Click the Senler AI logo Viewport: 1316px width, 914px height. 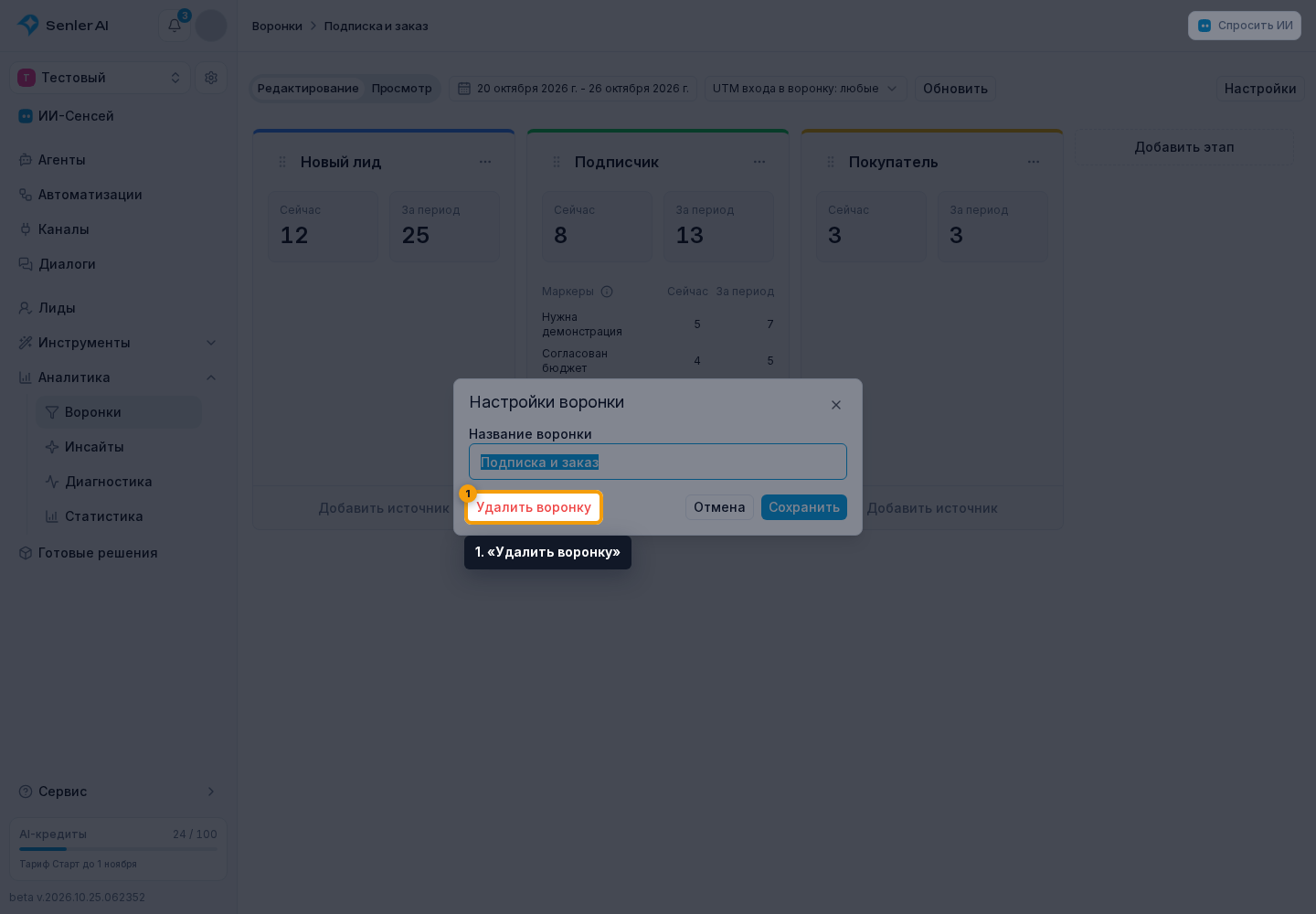(x=63, y=26)
